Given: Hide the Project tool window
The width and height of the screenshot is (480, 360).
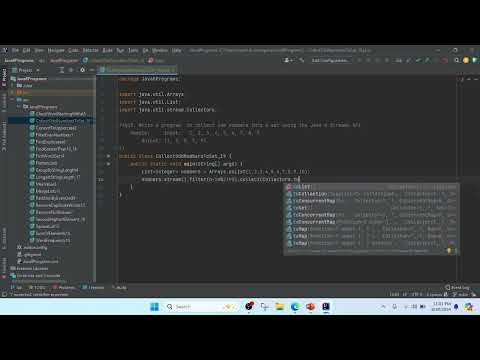Looking at the screenshot, I should pos(92,70).
